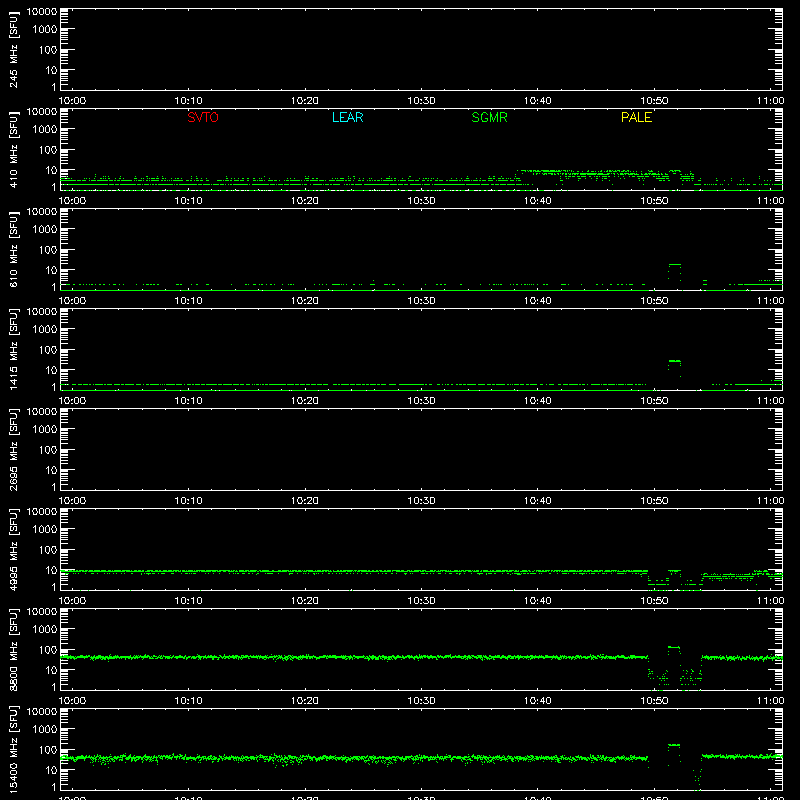Image resolution: width=800 pixels, height=800 pixels.
Task: Click the 10:40 tick label under 410 MHz plot
Action: point(537,201)
